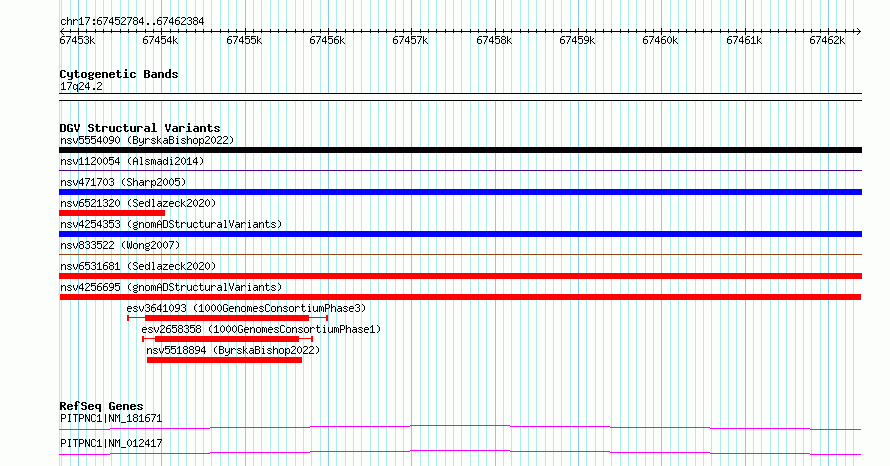Open the nsv471703 (Sharp2005) label
The width and height of the screenshot is (890, 466).
123,182
